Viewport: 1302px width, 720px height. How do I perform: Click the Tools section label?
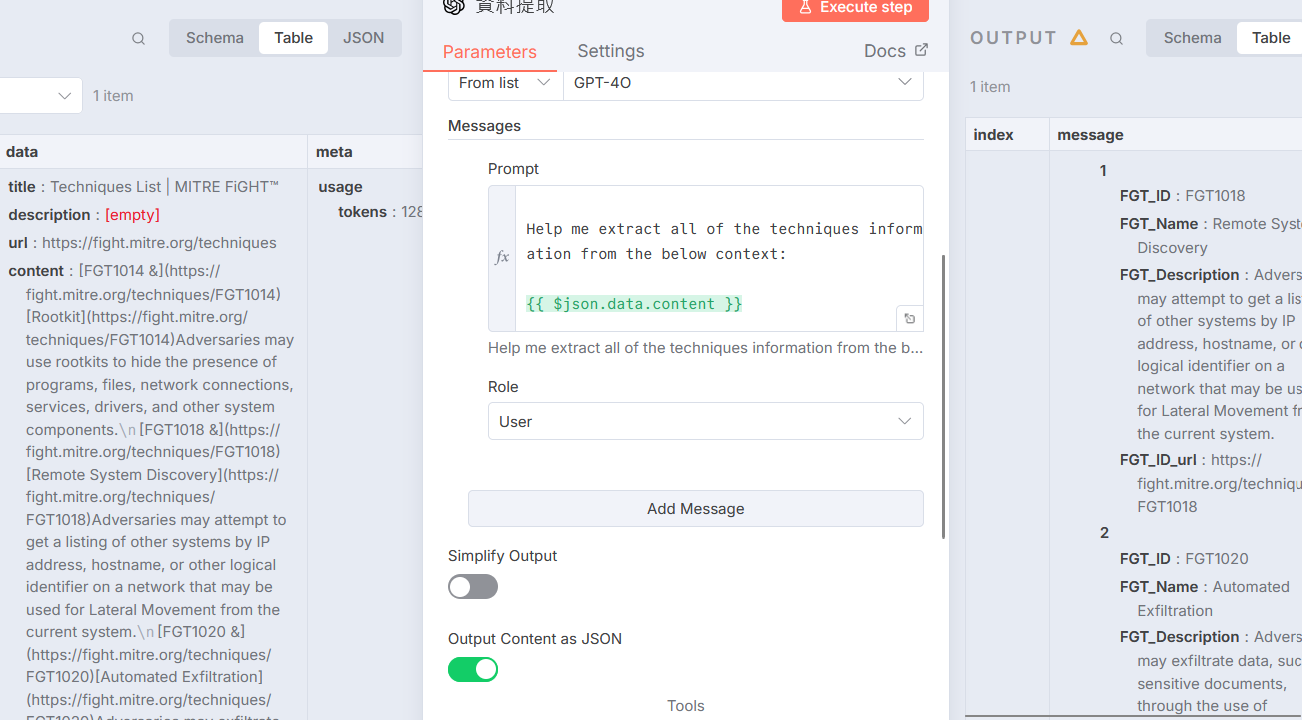(x=686, y=706)
